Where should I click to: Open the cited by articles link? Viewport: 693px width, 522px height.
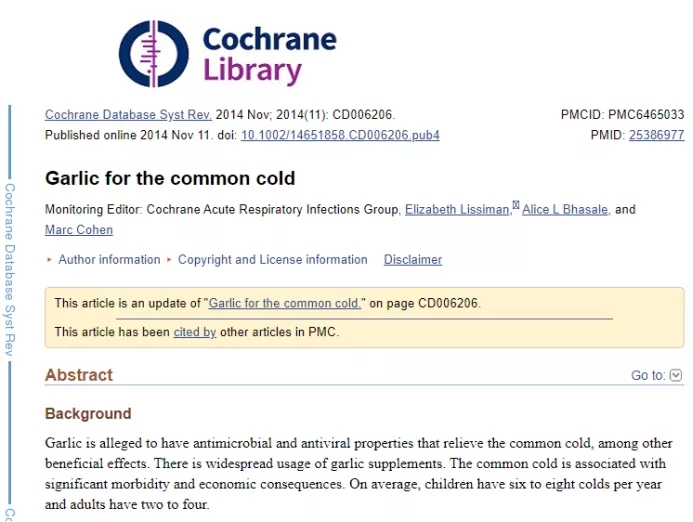click(194, 332)
